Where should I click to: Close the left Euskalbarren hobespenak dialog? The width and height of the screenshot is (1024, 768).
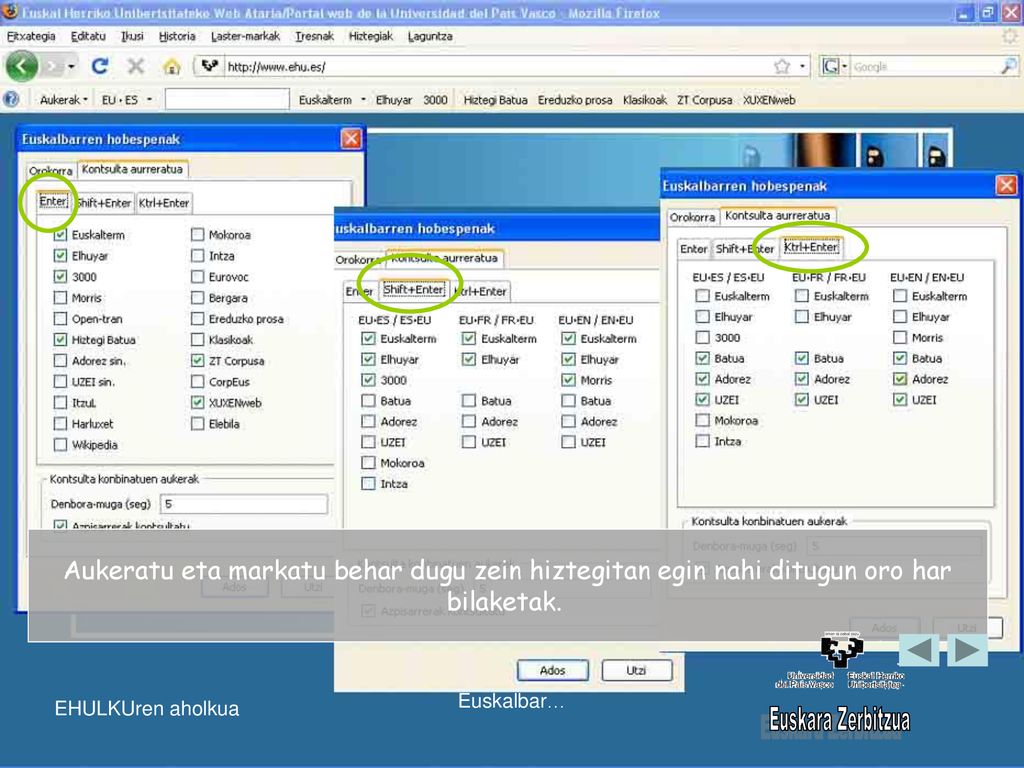351,138
